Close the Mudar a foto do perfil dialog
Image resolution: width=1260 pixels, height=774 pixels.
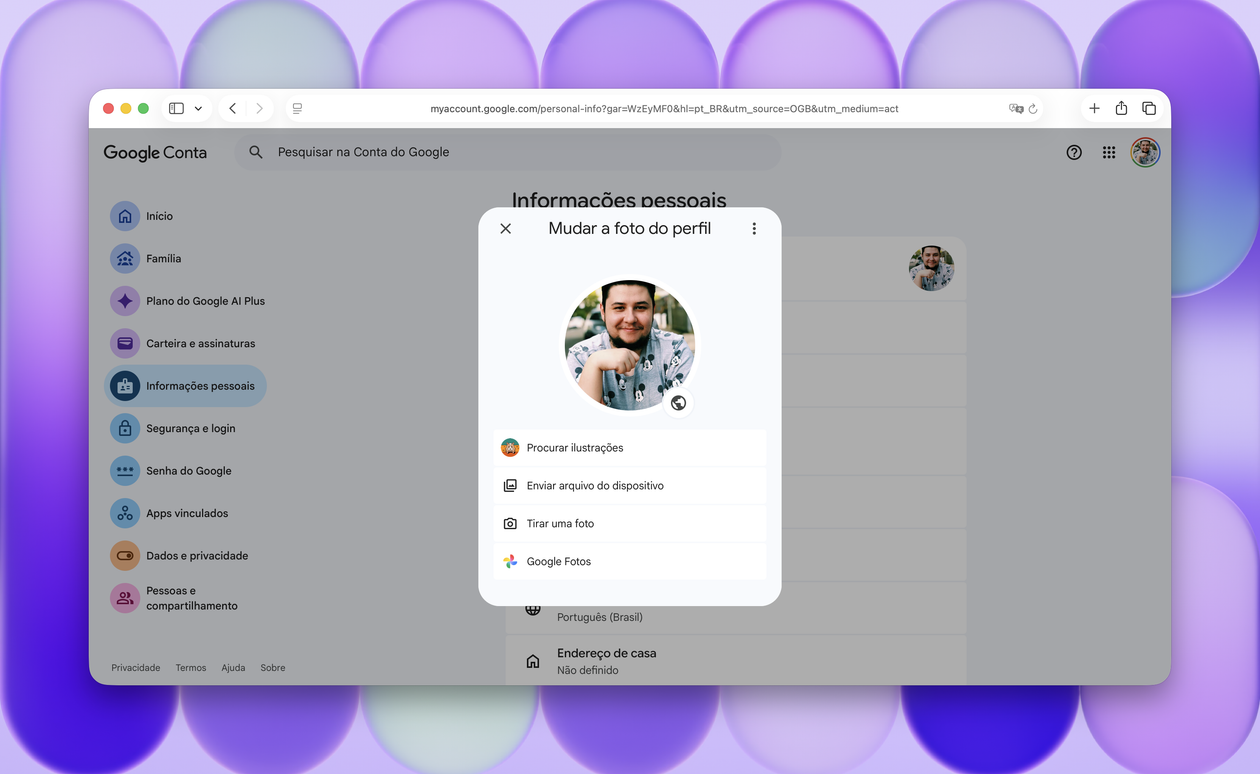[506, 229]
